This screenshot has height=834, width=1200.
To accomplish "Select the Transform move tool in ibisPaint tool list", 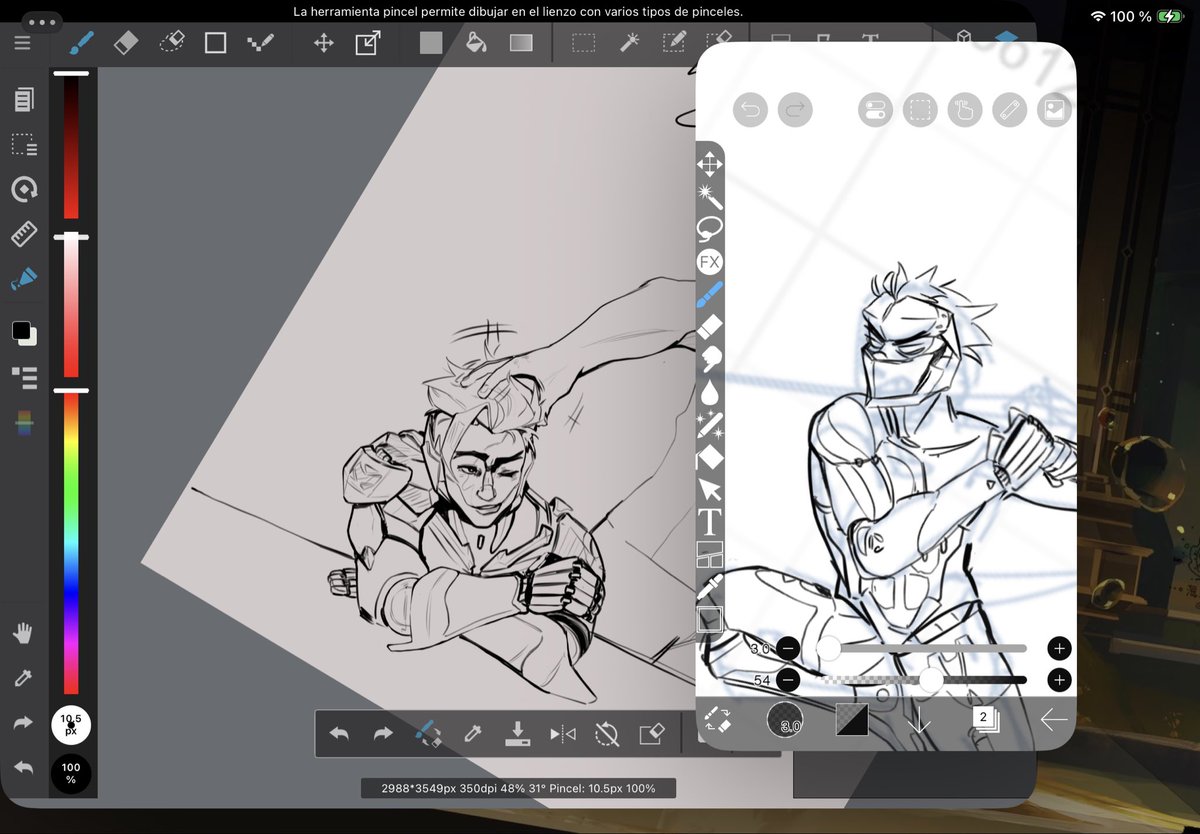I will click(709, 163).
